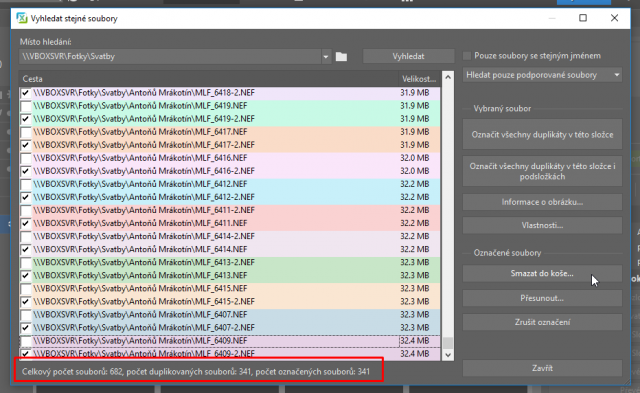Screen dimensions: 640x393
Task: Open the search location dropdown arrow
Action: tap(326, 57)
